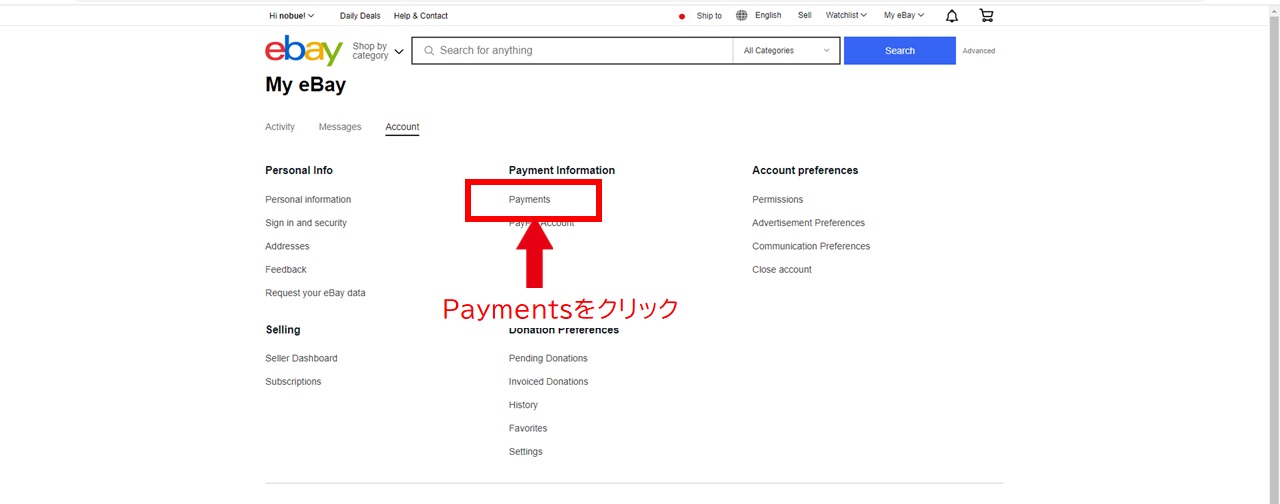Click the Account preferences heading
The image size is (1280, 504).
coord(805,171)
